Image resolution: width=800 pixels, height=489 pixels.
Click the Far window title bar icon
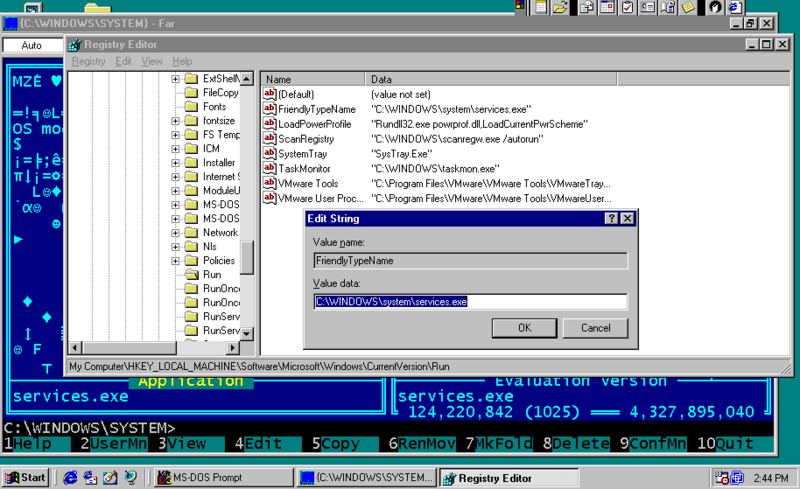11,23
